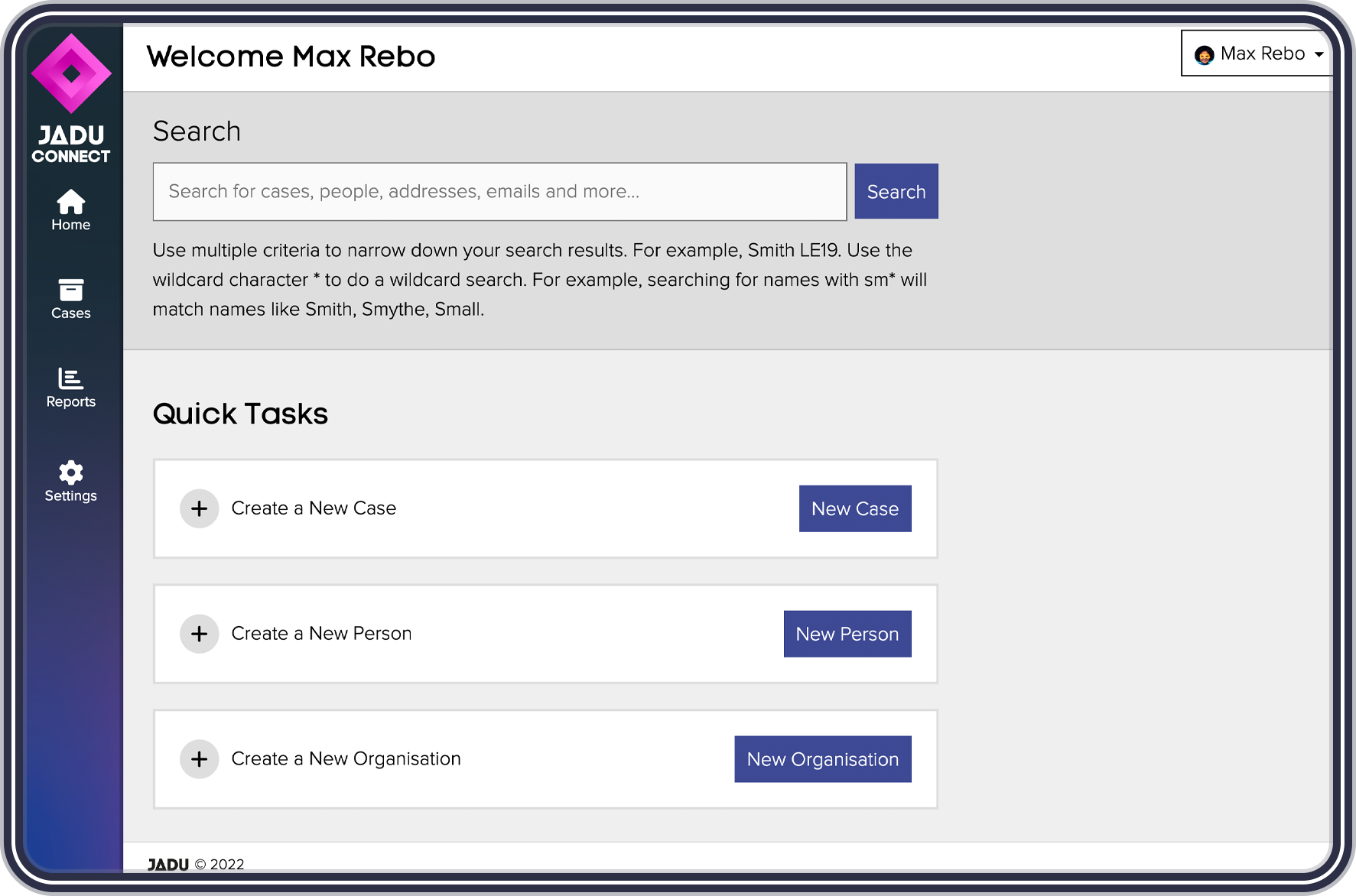
Task: Click the plus icon beside Create a New Organisation
Action: point(200,759)
